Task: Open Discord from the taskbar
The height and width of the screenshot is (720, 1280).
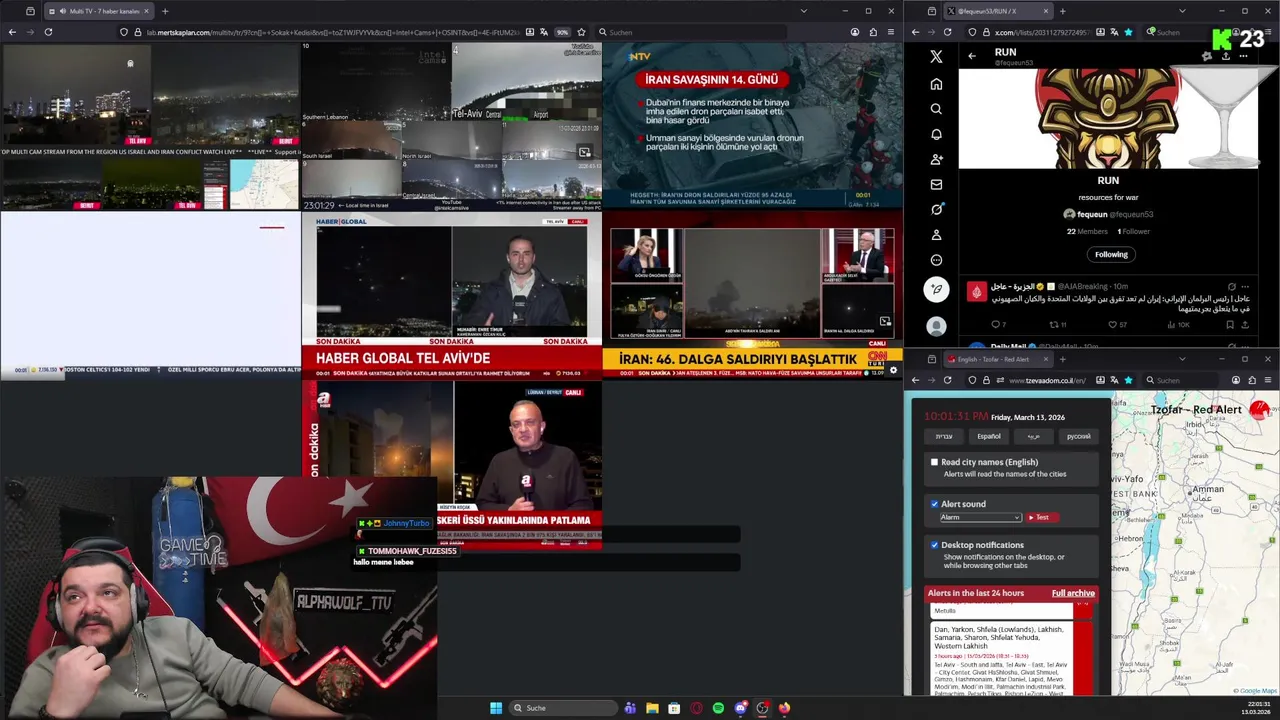Action: tap(740, 708)
